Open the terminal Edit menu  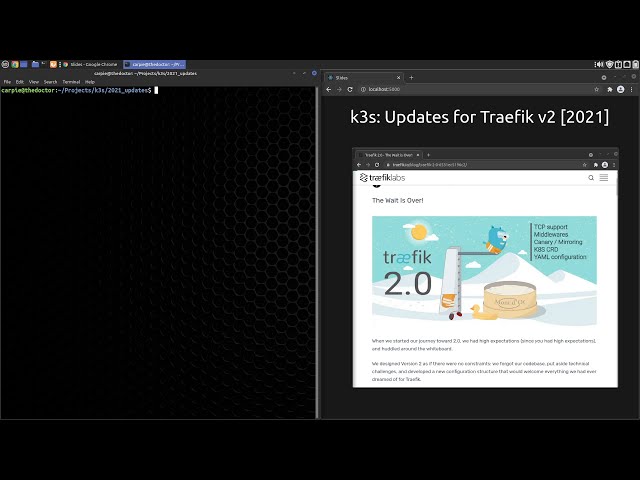pos(20,82)
